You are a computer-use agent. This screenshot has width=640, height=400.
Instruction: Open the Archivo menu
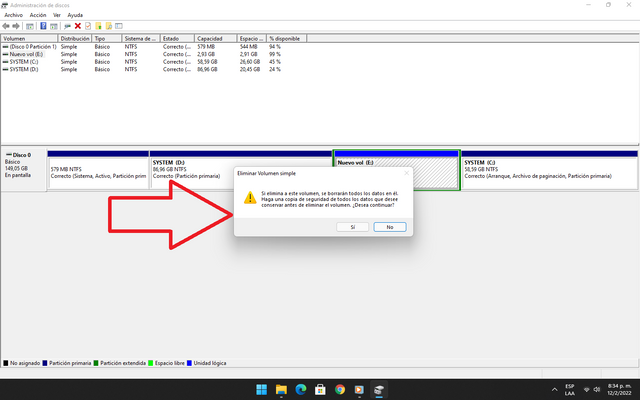(x=13, y=15)
